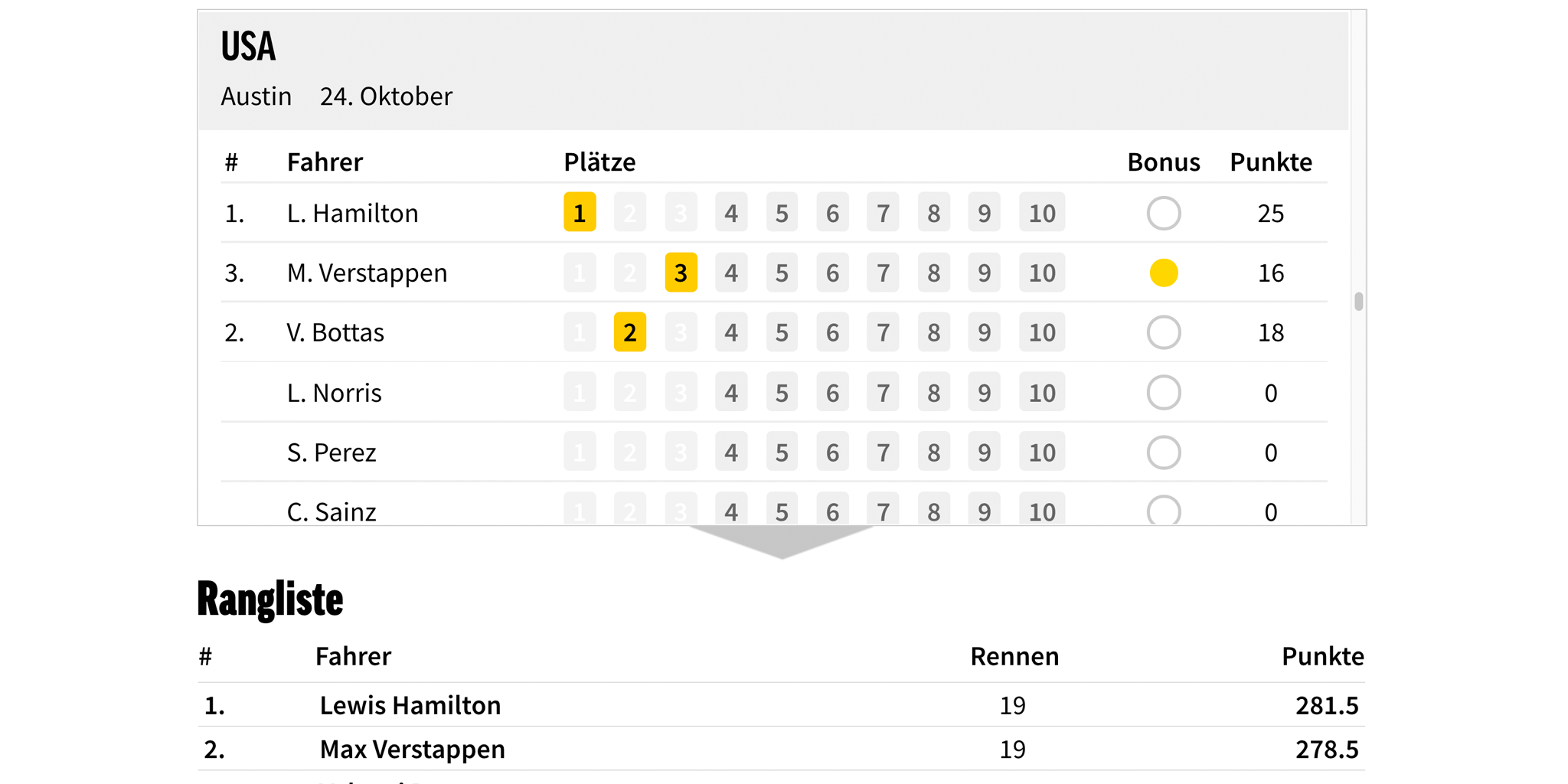Enable bonus for L. Hamilton

tap(1164, 213)
